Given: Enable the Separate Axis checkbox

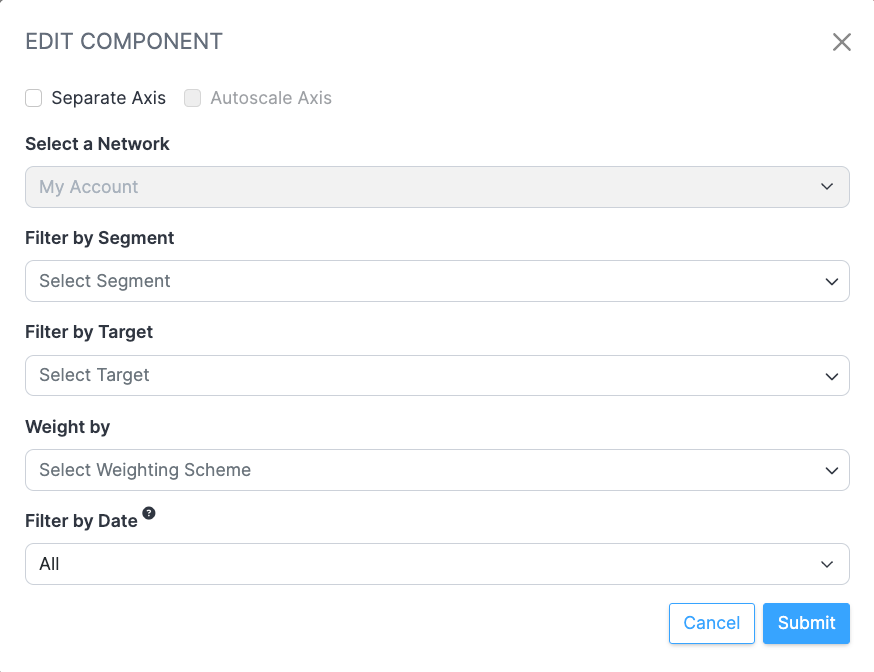Looking at the screenshot, I should tap(34, 98).
